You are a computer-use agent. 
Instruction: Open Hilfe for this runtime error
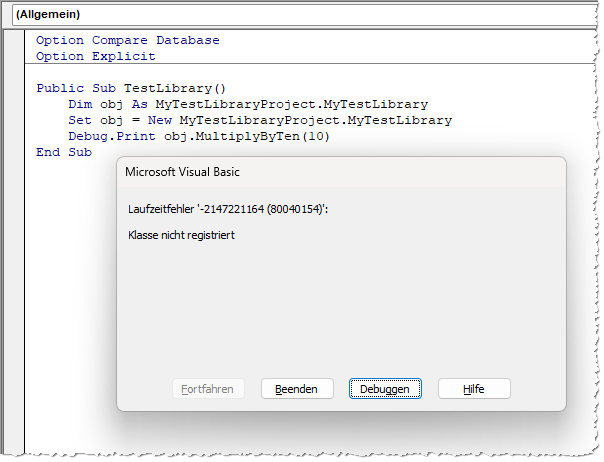[474, 388]
